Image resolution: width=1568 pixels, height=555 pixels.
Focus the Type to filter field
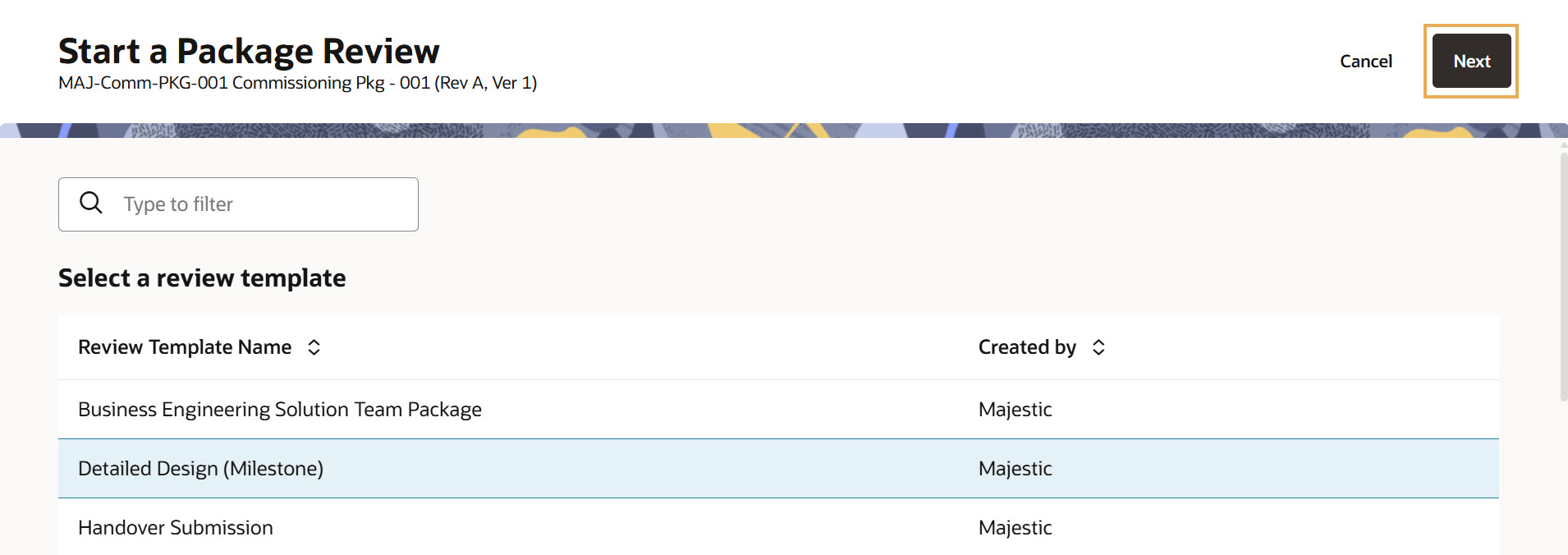point(263,204)
